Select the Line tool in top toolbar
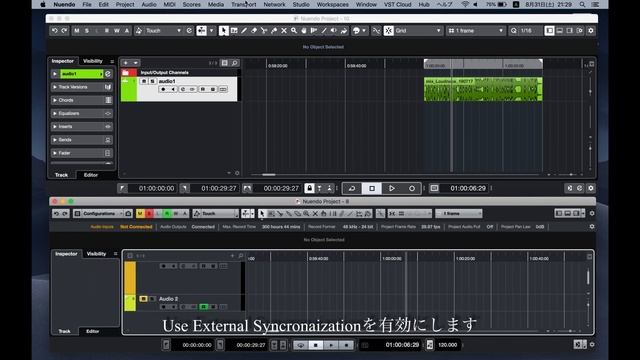The height and width of the screenshot is (360, 640). 324,31
